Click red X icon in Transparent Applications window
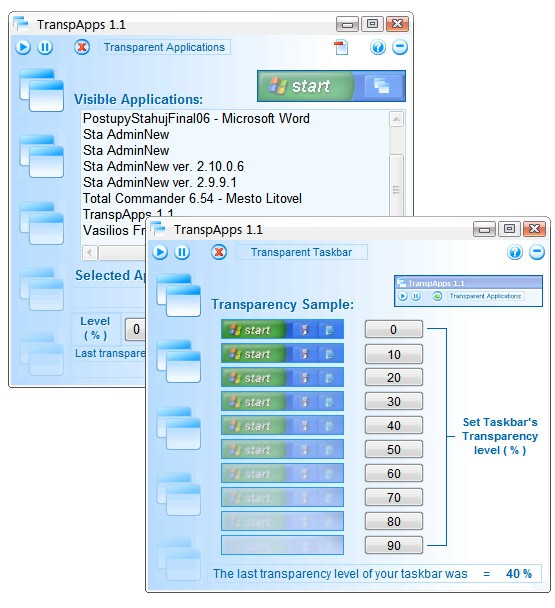Screen dimensions: 555x608 click(82, 47)
